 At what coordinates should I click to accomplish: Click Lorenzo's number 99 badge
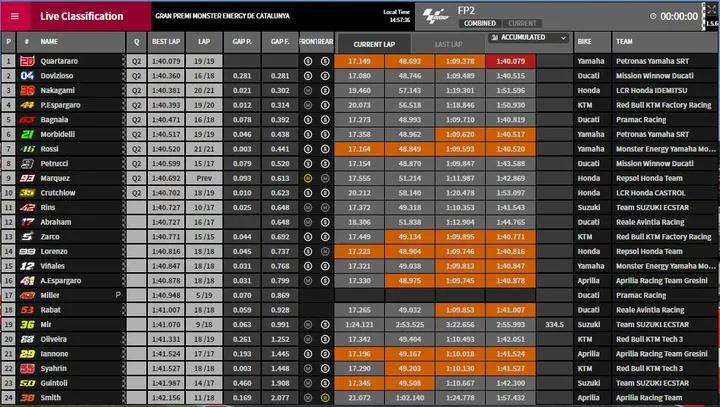coord(27,252)
